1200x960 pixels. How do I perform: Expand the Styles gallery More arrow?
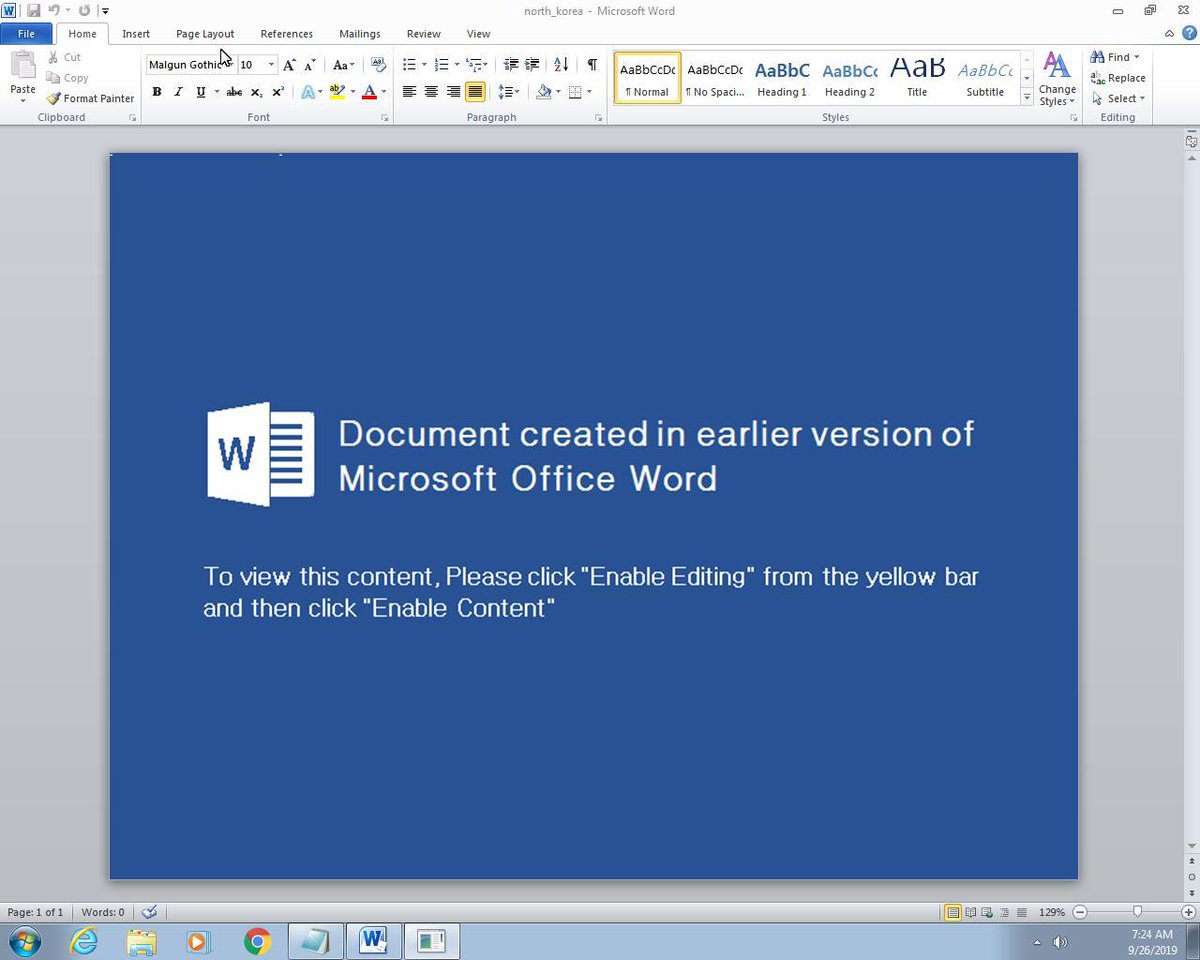(x=1027, y=98)
